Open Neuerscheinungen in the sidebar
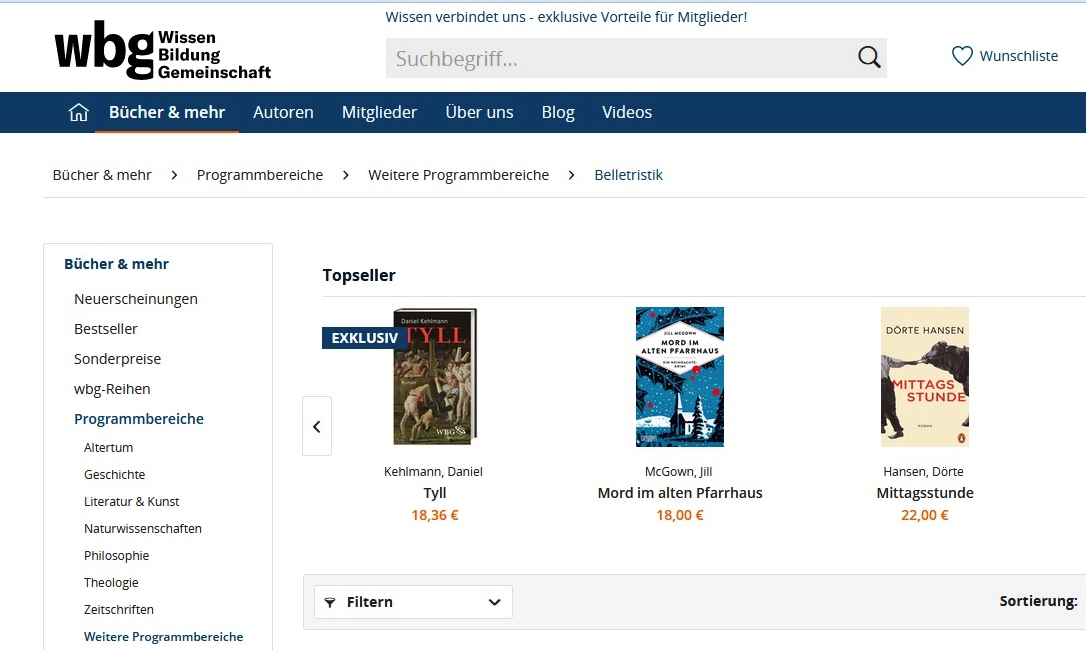Screen dimensions: 1086x650 tap(136, 299)
